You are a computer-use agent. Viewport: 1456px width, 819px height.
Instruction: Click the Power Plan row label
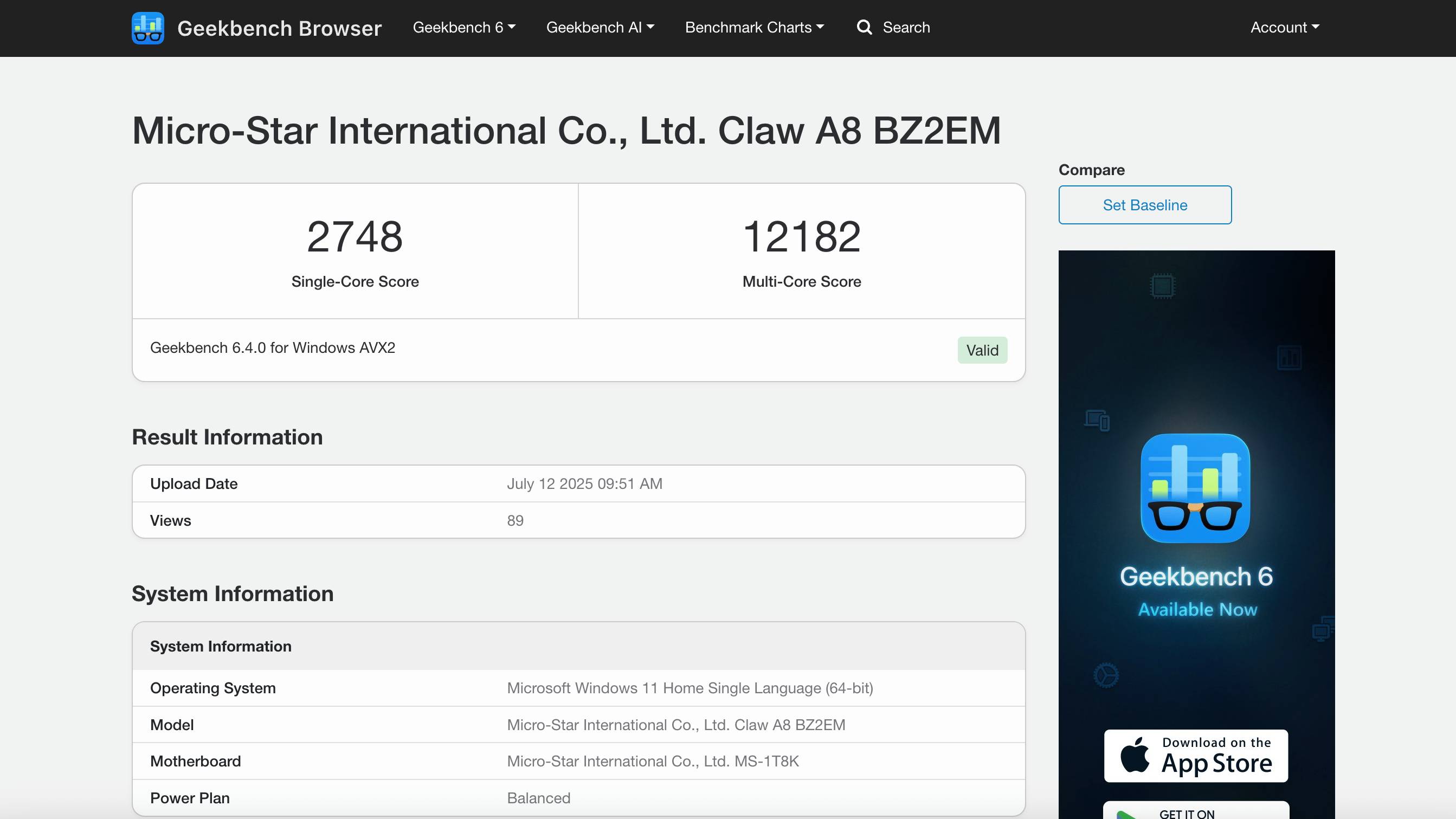coord(189,798)
